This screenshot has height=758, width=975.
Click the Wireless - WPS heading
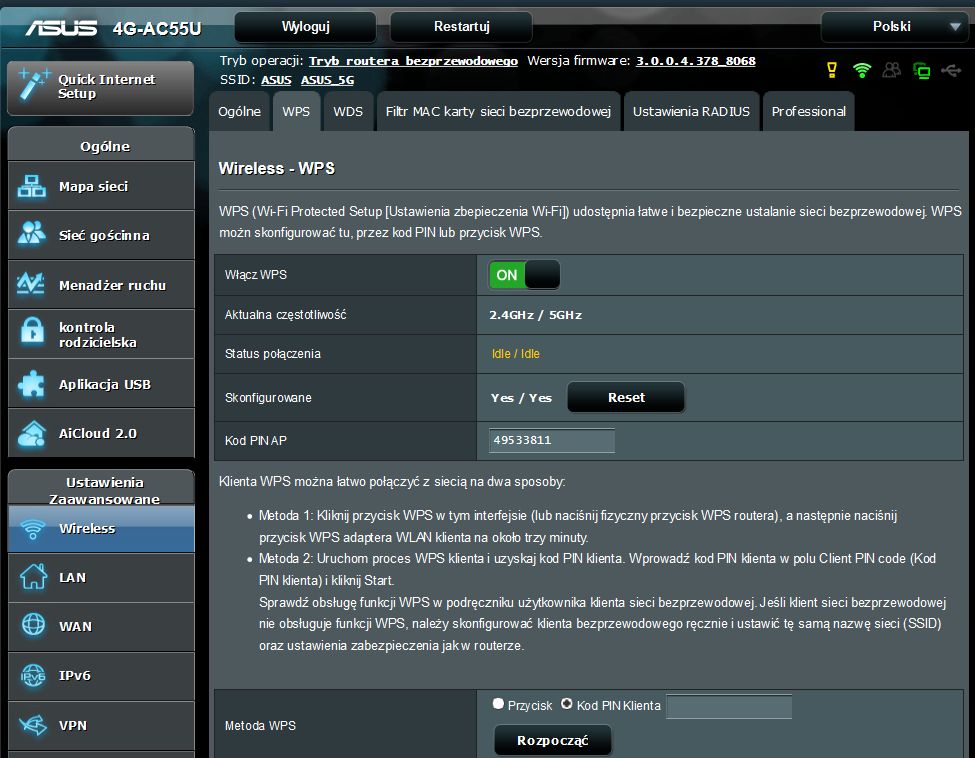click(277, 169)
